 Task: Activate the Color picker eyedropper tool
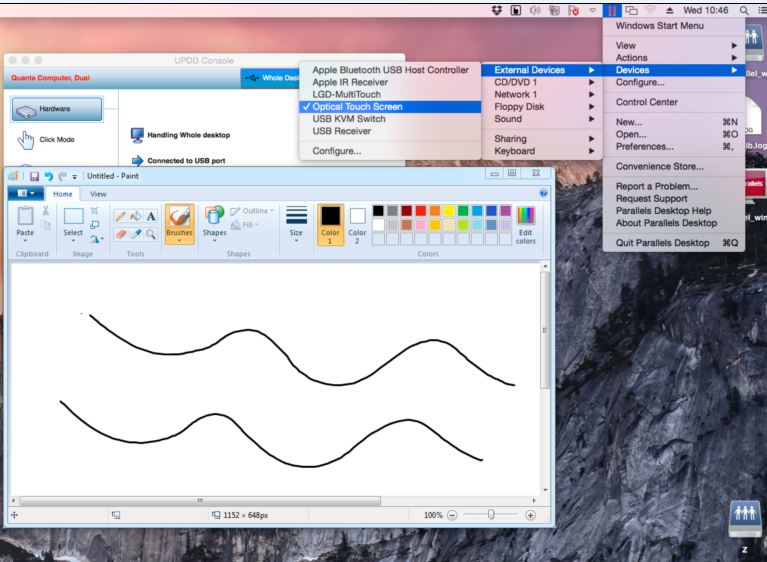click(x=136, y=234)
